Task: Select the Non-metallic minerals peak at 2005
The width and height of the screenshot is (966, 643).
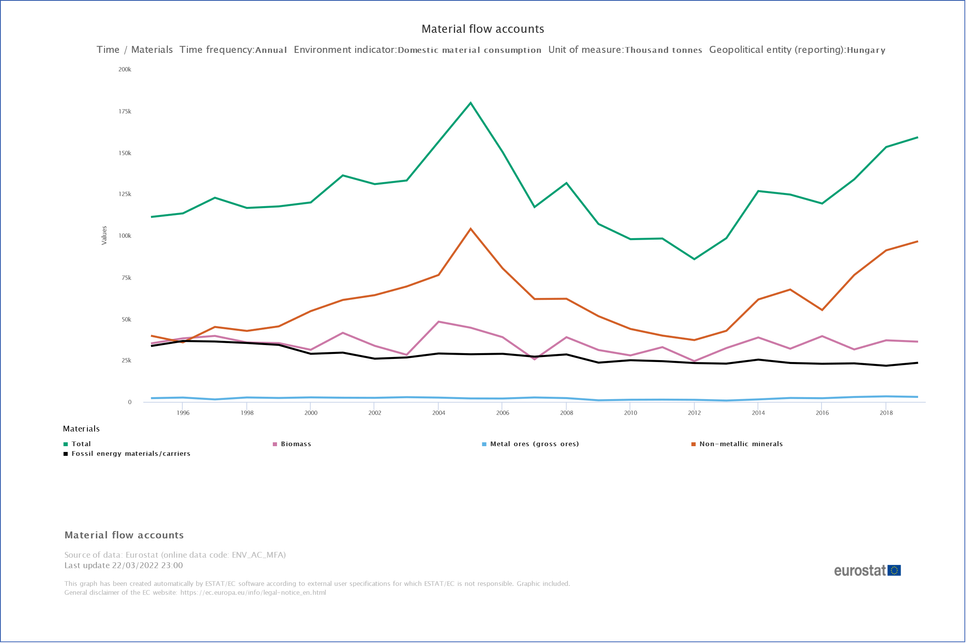Action: [x=470, y=229]
